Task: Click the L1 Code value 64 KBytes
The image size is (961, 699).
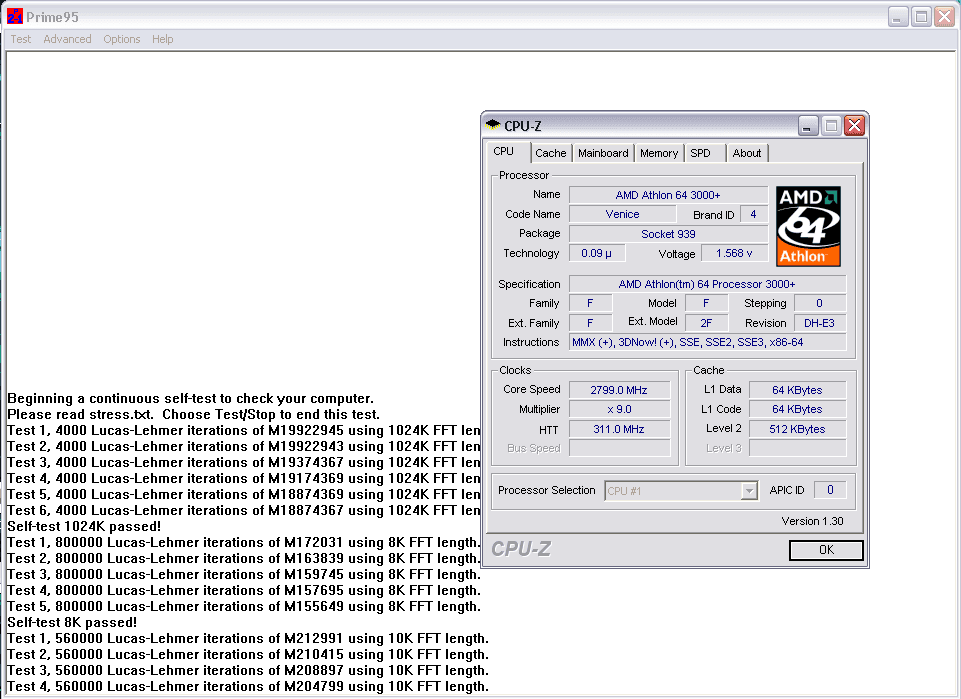Action: point(797,409)
